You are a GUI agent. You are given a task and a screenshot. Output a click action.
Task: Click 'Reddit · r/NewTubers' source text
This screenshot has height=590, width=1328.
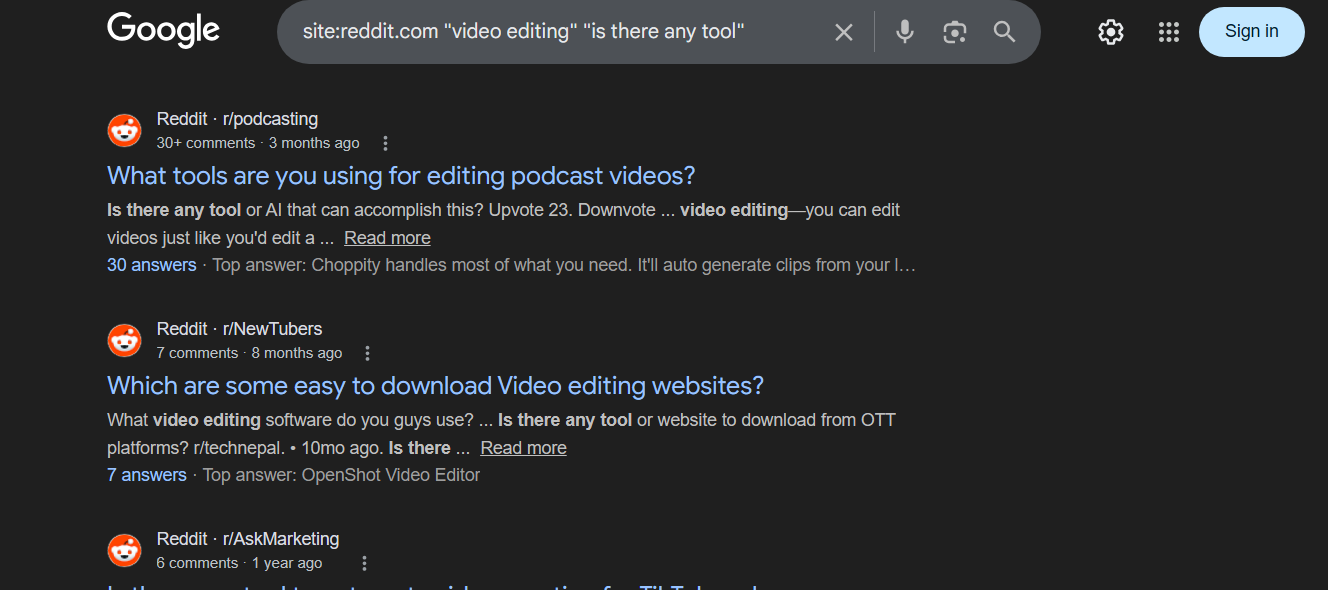[x=239, y=329]
